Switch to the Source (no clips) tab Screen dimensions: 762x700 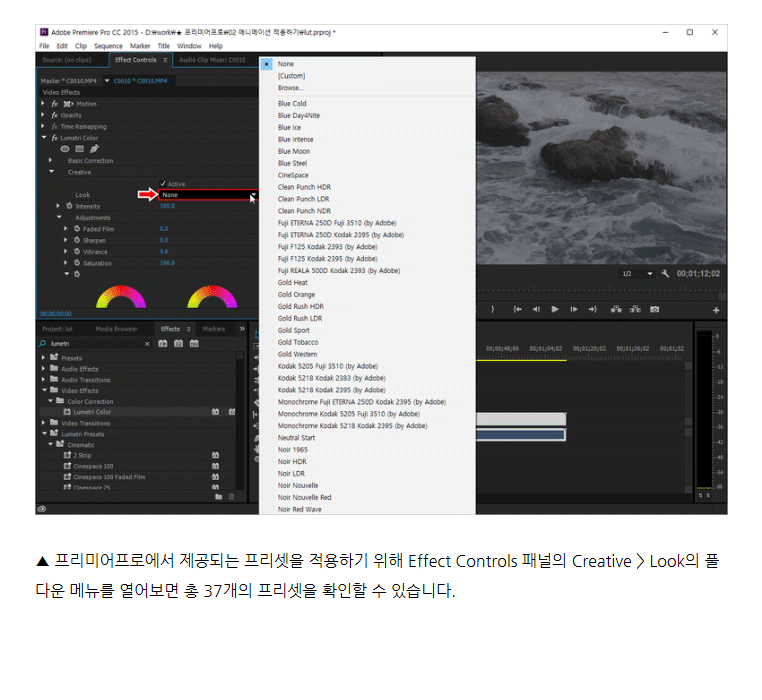pos(67,60)
